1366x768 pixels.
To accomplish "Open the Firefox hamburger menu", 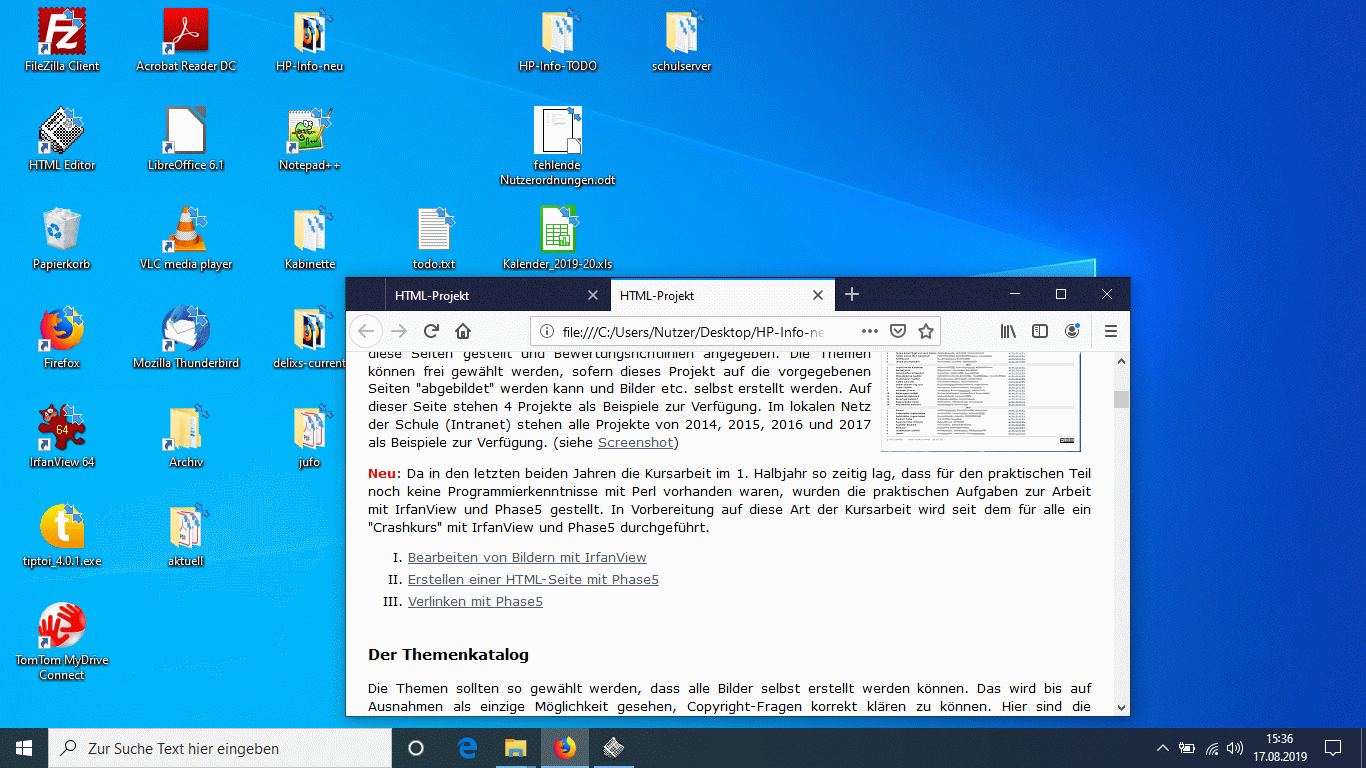I will [1110, 331].
